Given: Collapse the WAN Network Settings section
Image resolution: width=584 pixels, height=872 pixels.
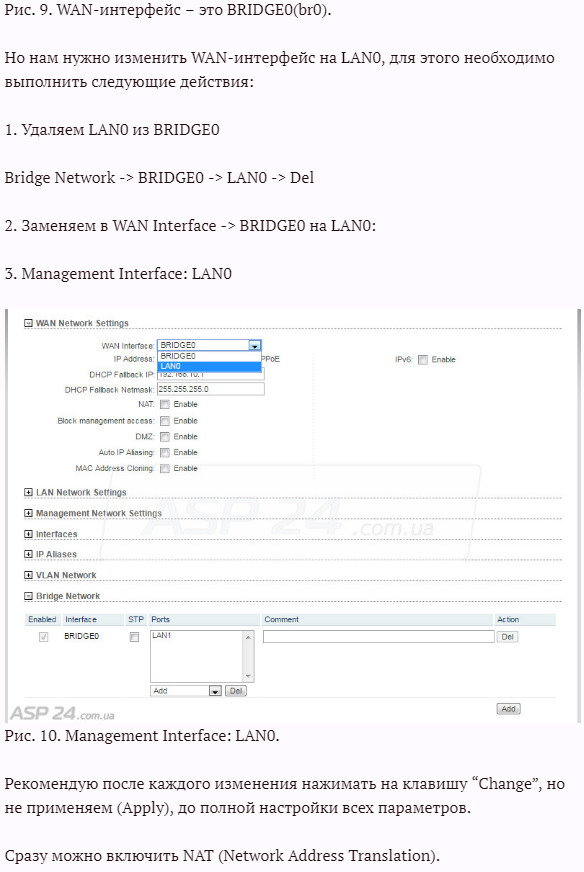Looking at the screenshot, I should (x=28, y=323).
